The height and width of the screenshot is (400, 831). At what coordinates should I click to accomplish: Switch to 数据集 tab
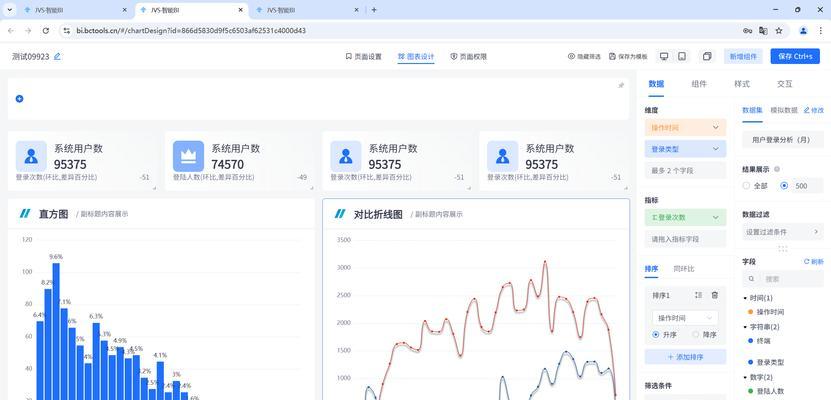point(752,110)
